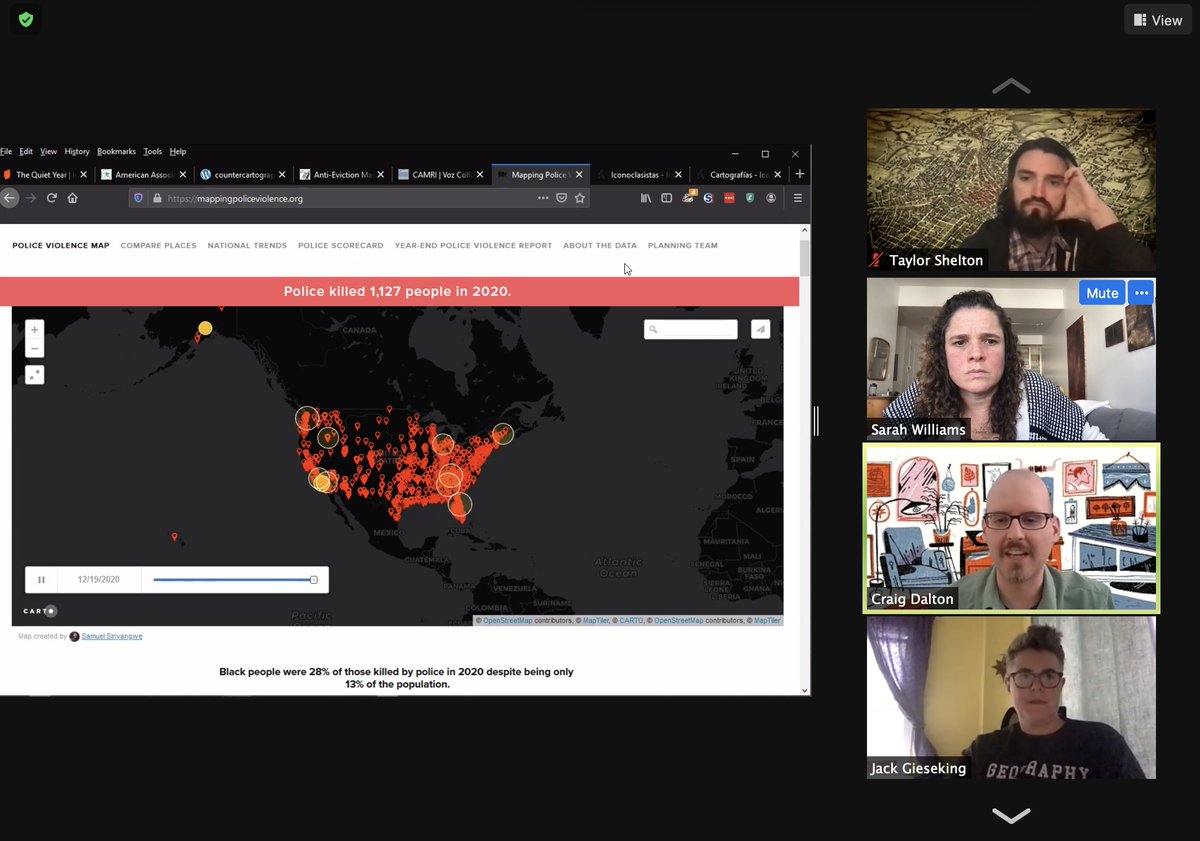This screenshot has height=841, width=1200.
Task: Bookmark this page with star icon
Action: [x=580, y=198]
